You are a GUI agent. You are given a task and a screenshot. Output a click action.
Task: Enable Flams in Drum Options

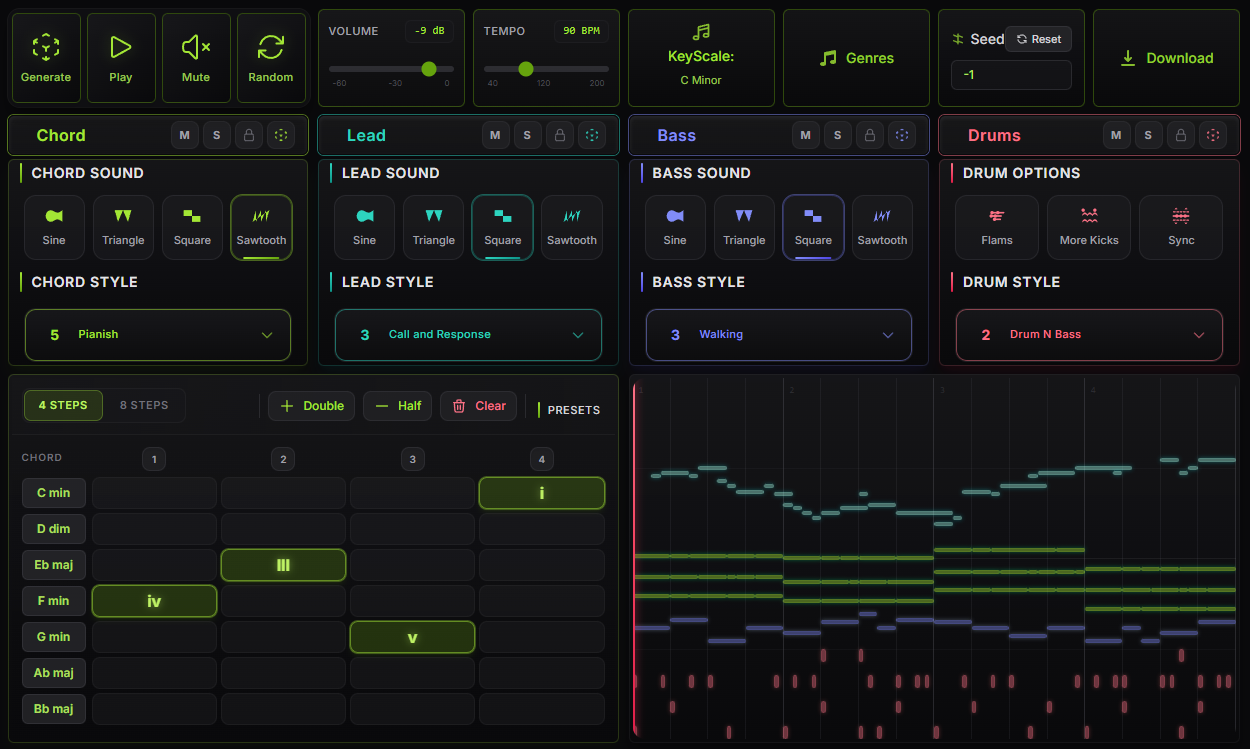click(x=996, y=227)
